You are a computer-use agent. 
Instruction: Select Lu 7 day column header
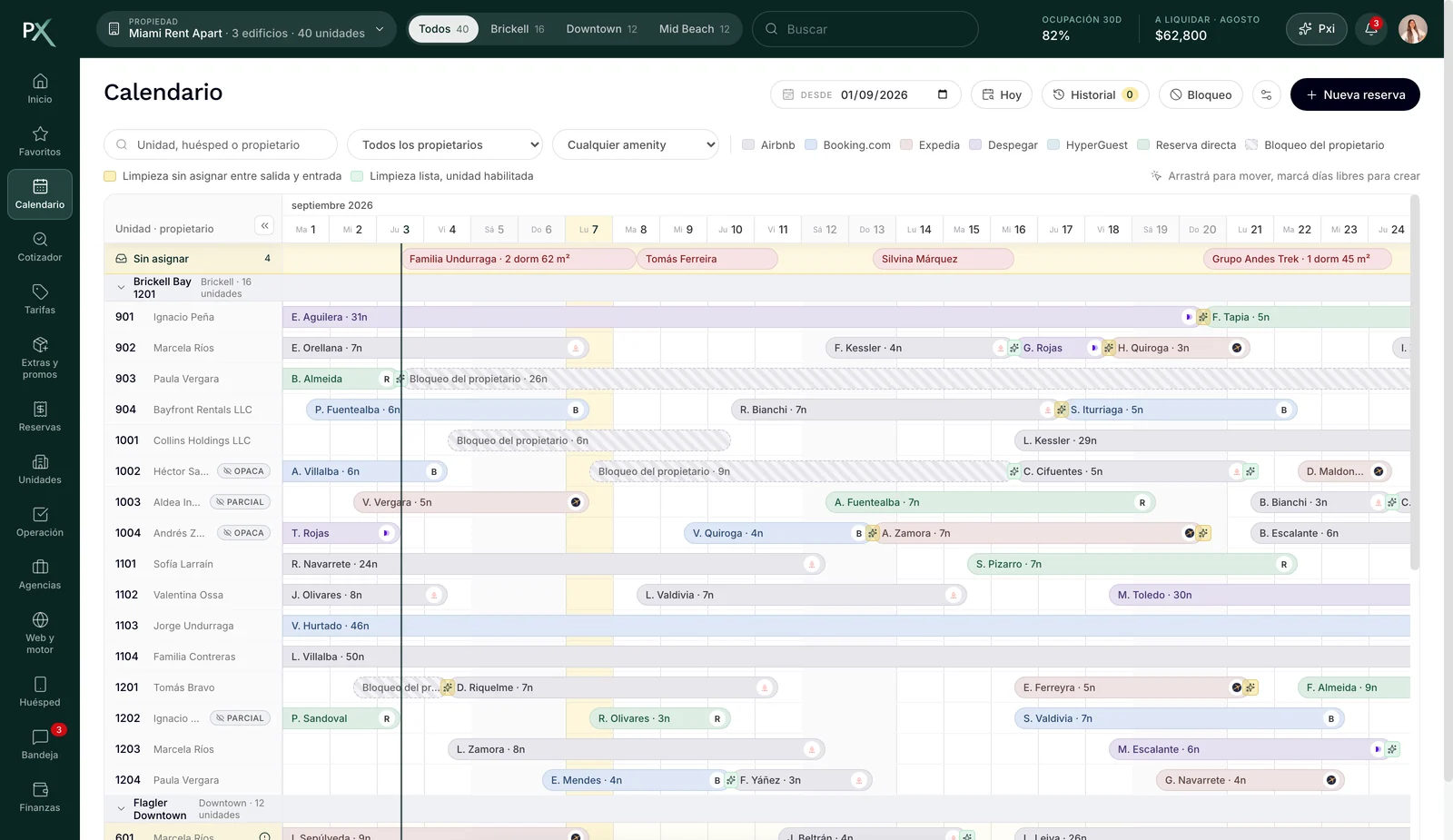coord(589,230)
